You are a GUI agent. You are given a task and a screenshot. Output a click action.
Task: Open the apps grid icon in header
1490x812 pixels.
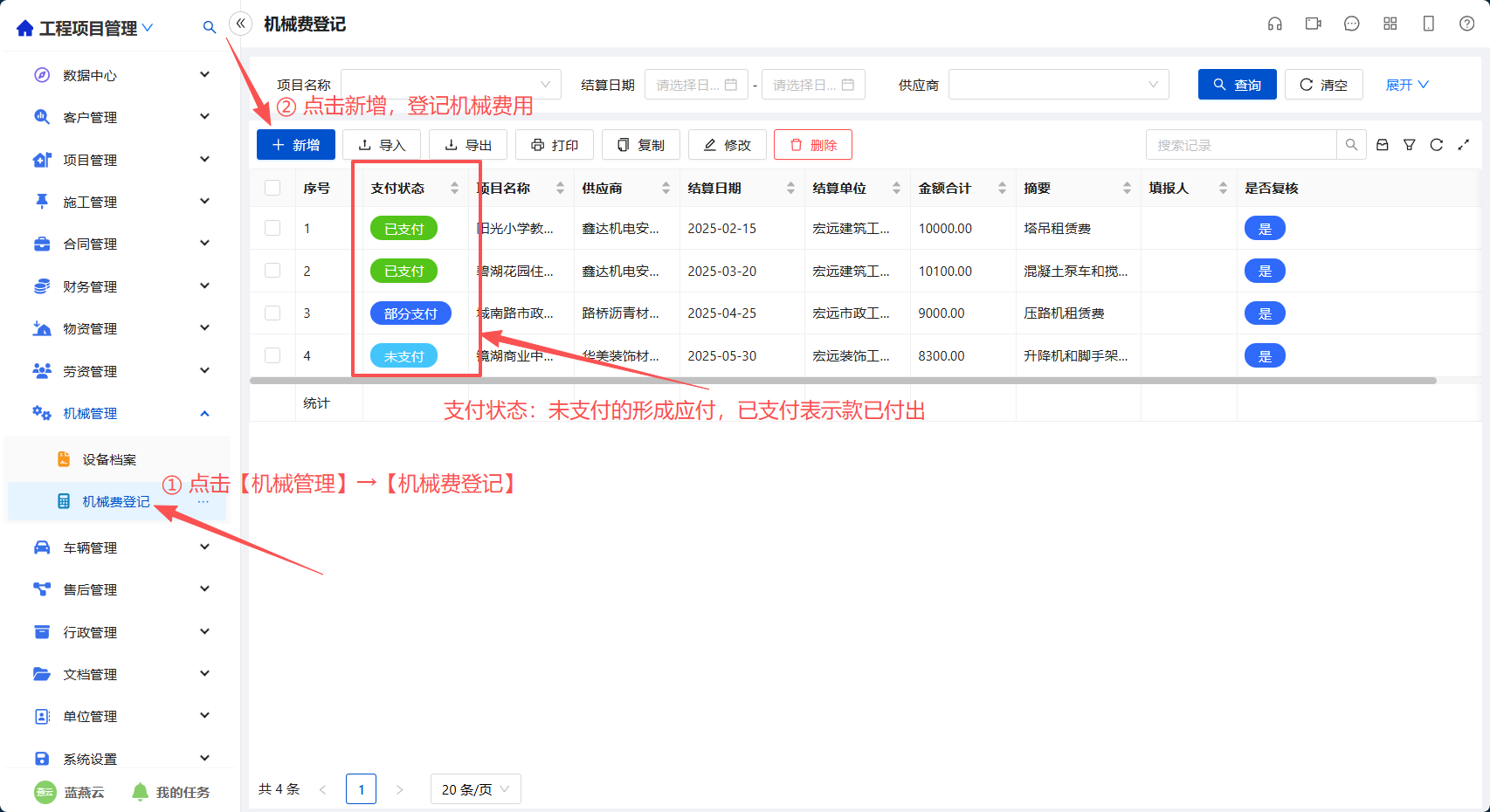point(1390,24)
